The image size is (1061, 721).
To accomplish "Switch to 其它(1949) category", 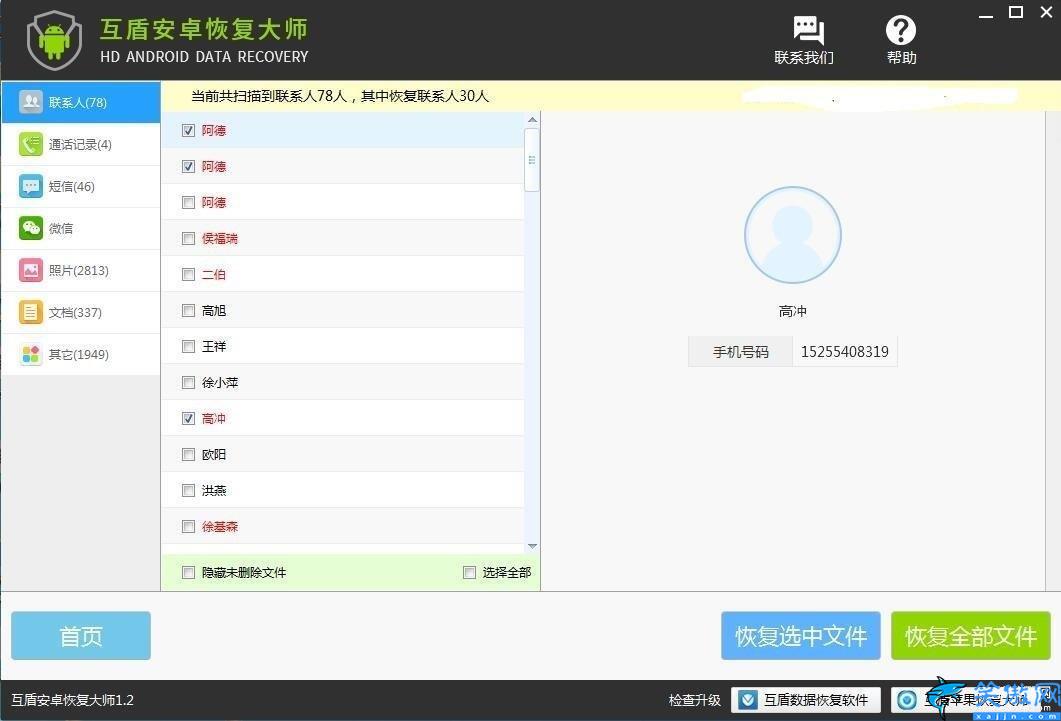I will [81, 354].
